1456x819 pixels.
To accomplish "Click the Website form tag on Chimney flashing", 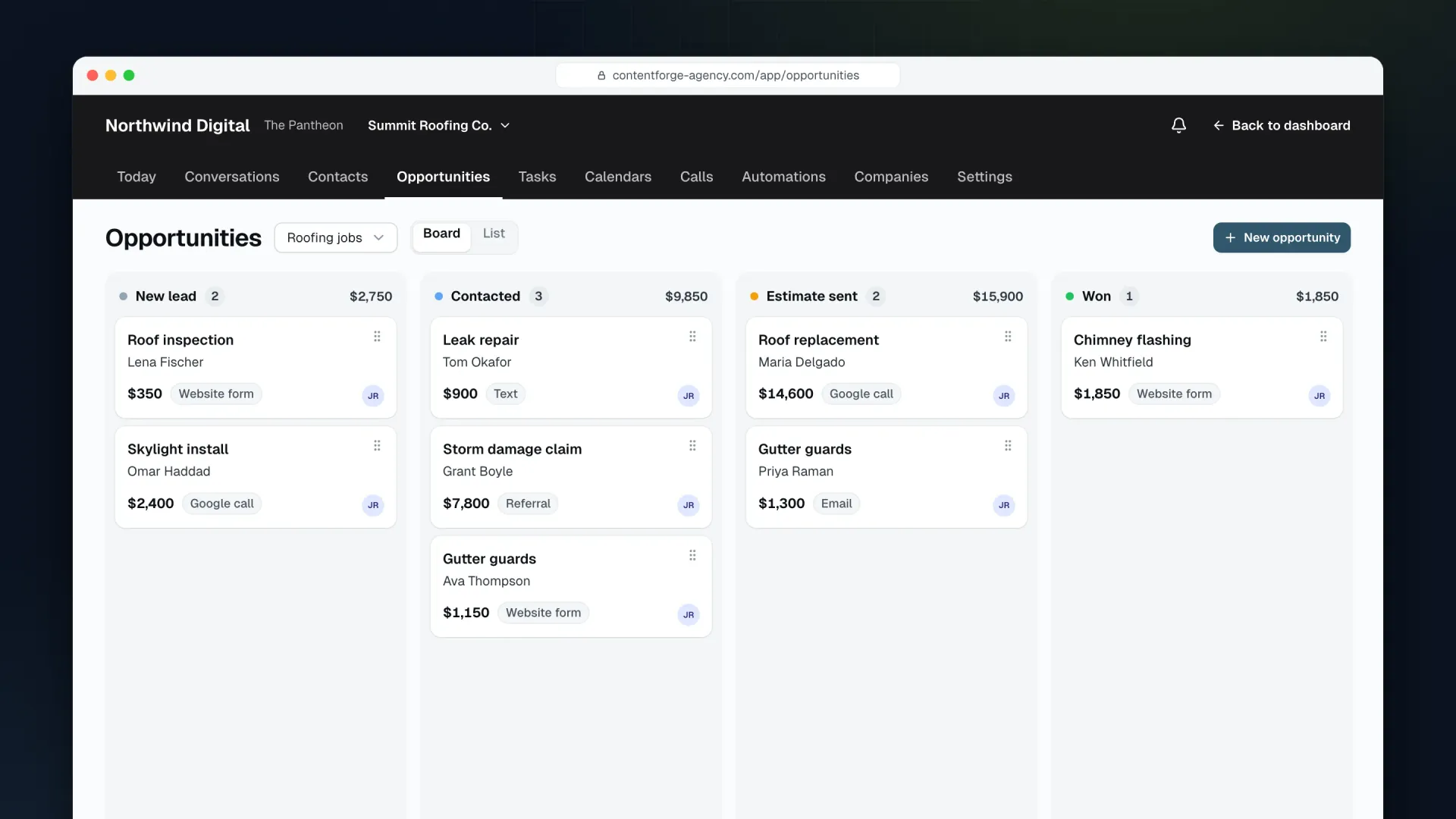I will pyautogui.click(x=1174, y=394).
